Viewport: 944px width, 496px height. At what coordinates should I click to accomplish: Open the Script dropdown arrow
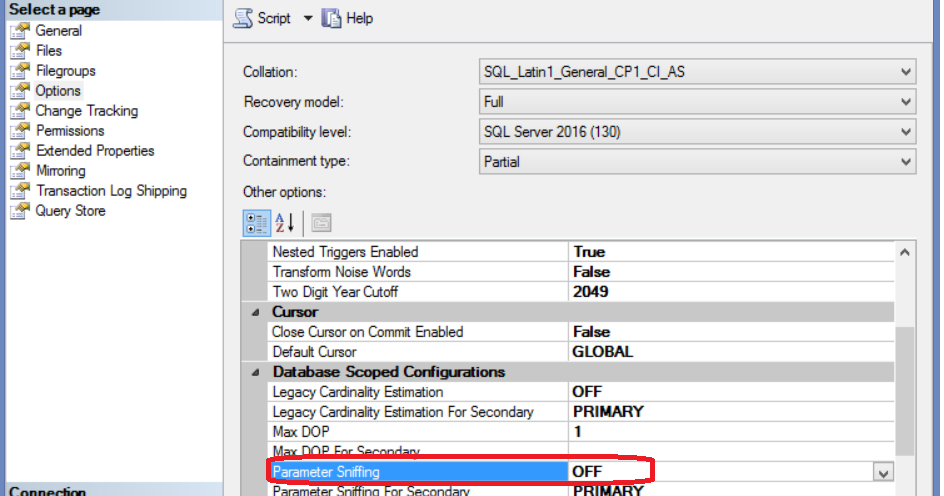308,18
